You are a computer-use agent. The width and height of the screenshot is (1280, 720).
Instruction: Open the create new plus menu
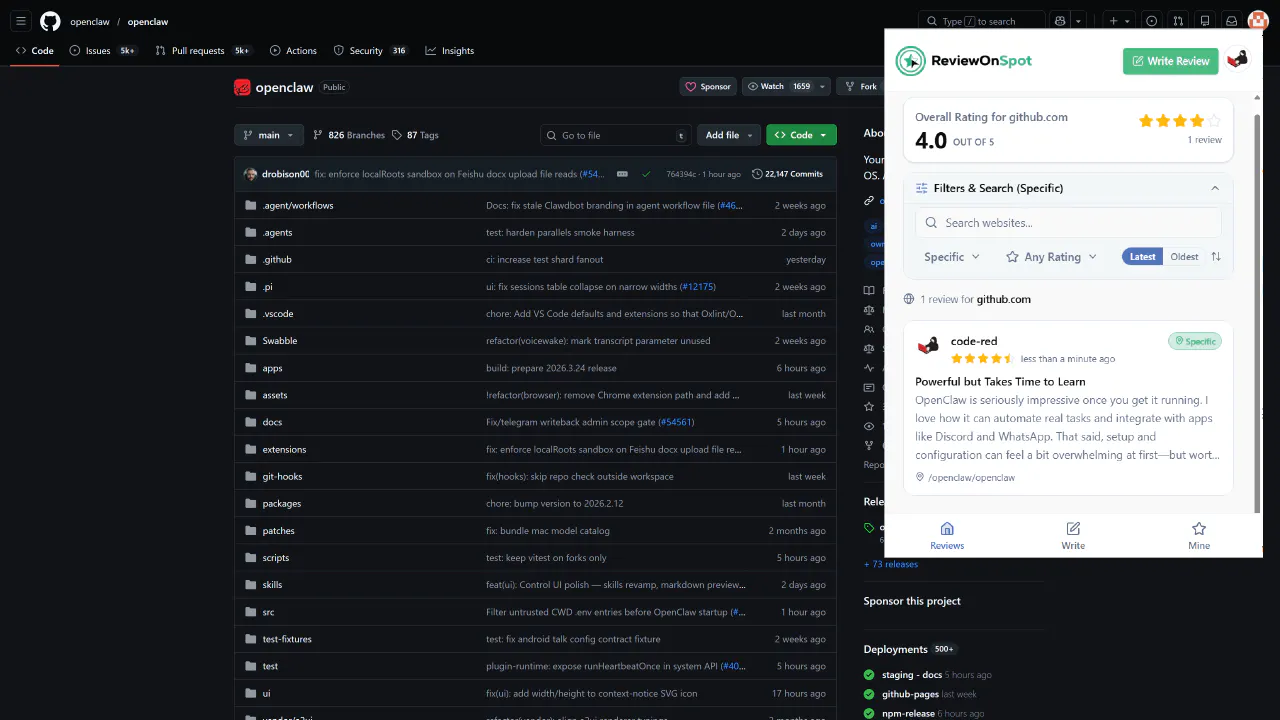1119,21
